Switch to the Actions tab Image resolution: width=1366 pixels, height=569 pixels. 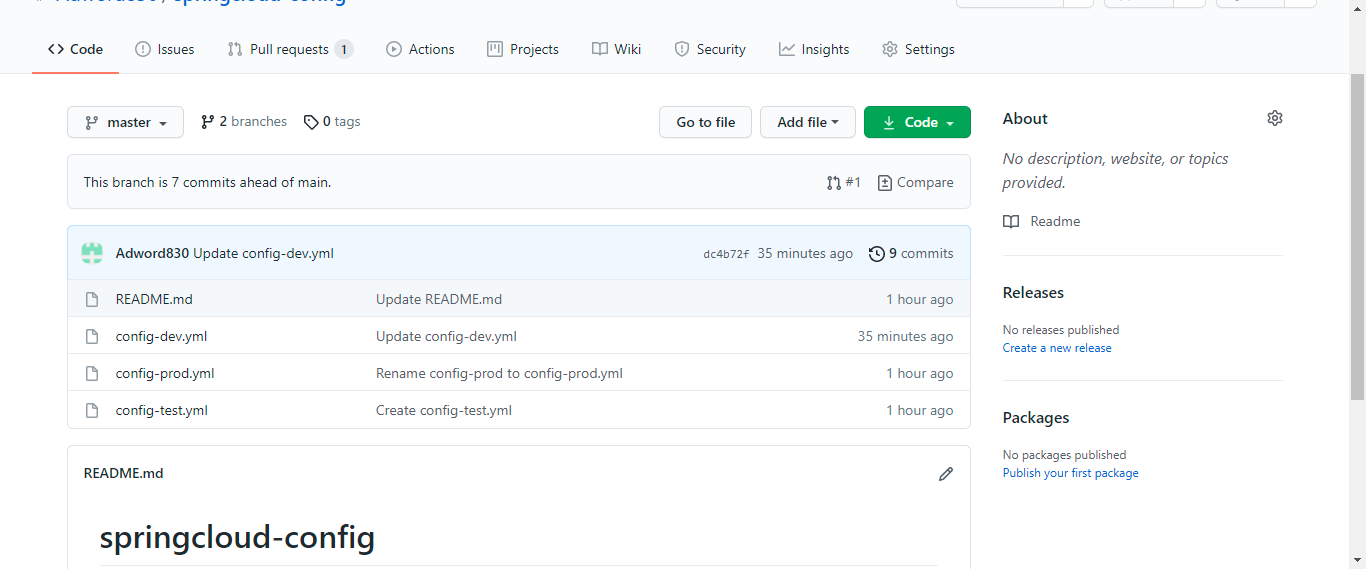(x=420, y=49)
